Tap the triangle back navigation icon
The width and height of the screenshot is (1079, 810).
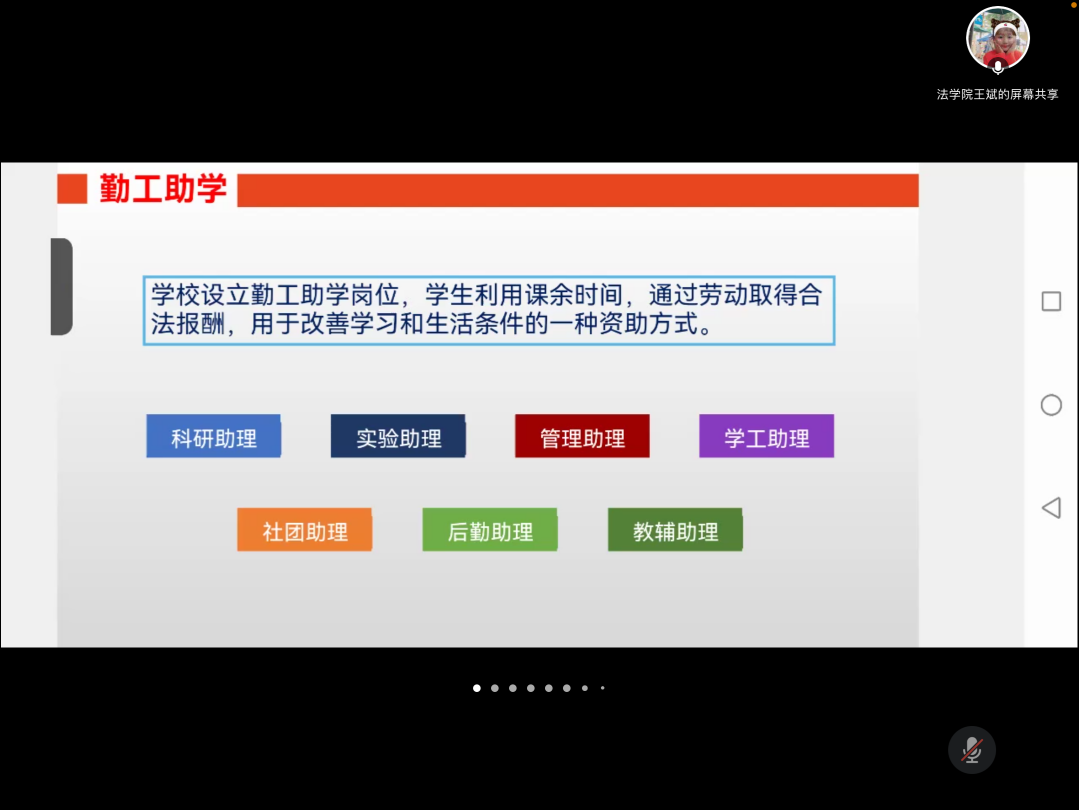pyautogui.click(x=1051, y=508)
